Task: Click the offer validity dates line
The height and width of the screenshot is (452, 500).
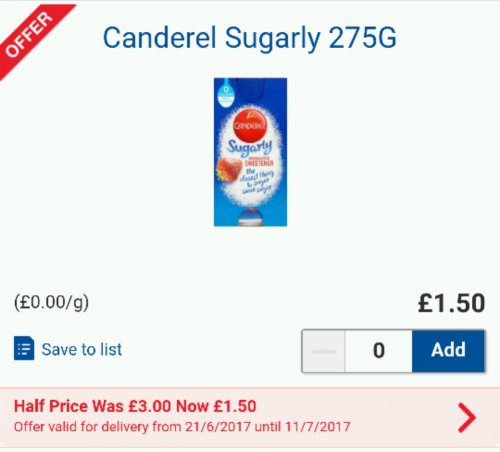Action: [182, 427]
